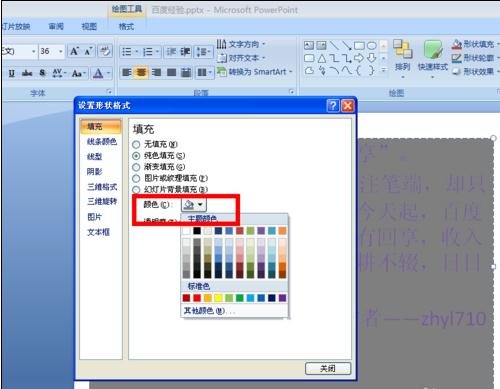This screenshot has height=389, width=500.
Task: Pick the orange theme color swatch
Action: point(282,231)
